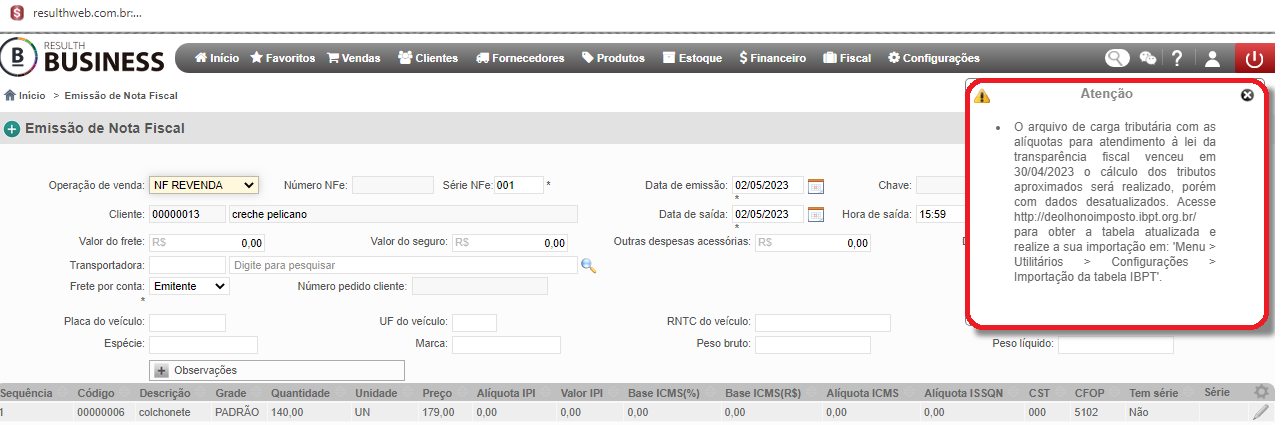The image size is (1275, 425).
Task: Open Frete por conta dropdown
Action: (189, 286)
